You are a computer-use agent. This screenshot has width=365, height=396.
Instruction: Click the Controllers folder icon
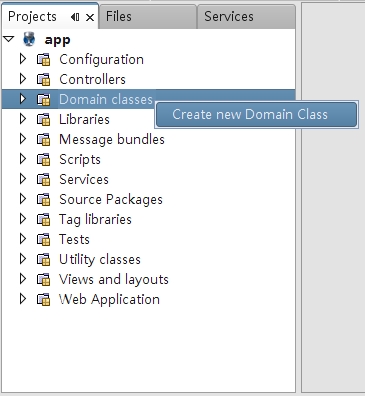[43, 80]
